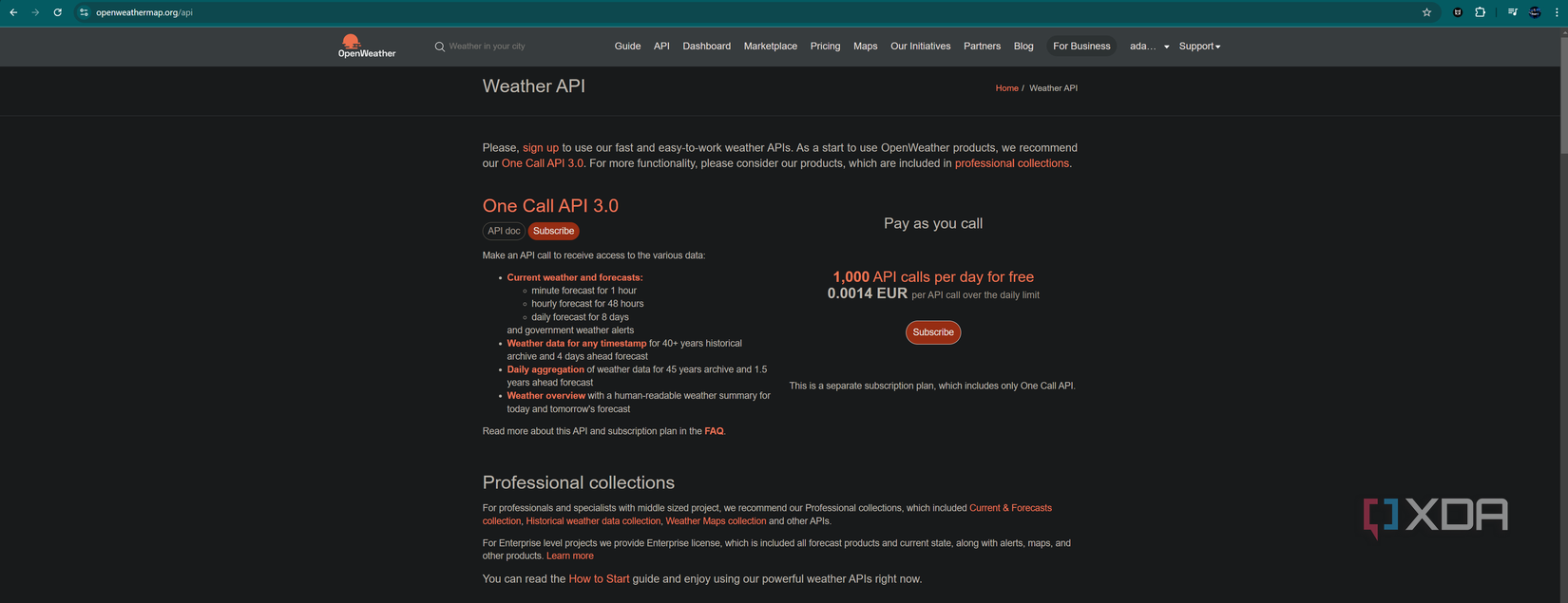Click the search magnifier icon
Image resolution: width=1568 pixels, height=603 pixels.
pos(439,47)
